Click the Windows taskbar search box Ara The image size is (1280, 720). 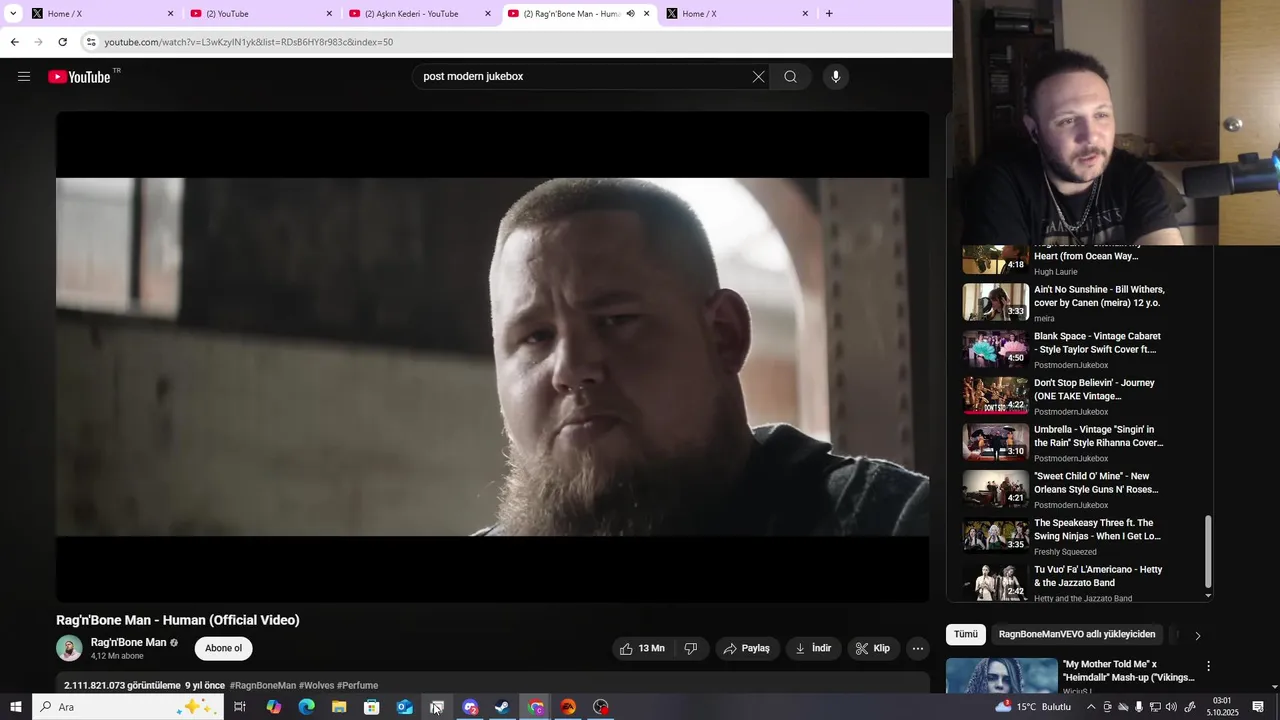pos(127,707)
